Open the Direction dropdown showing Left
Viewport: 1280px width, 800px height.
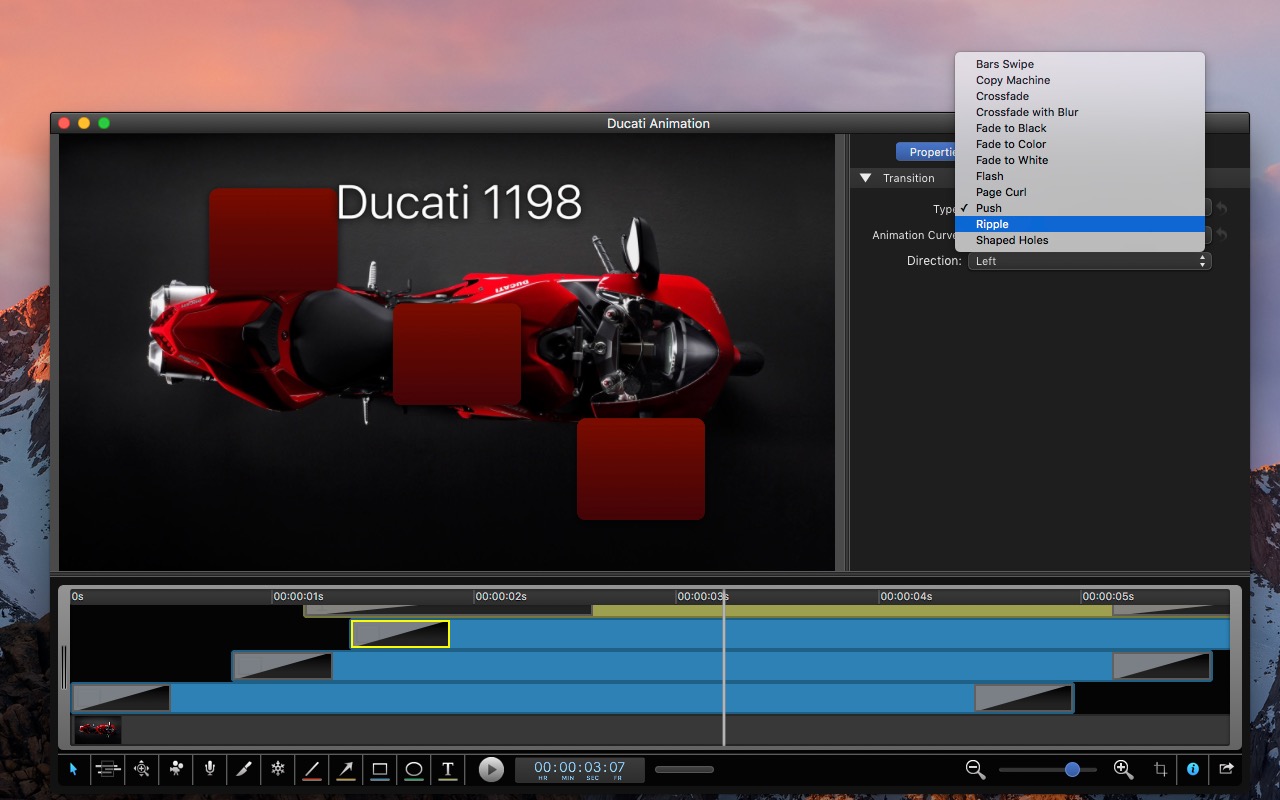[x=1089, y=261]
